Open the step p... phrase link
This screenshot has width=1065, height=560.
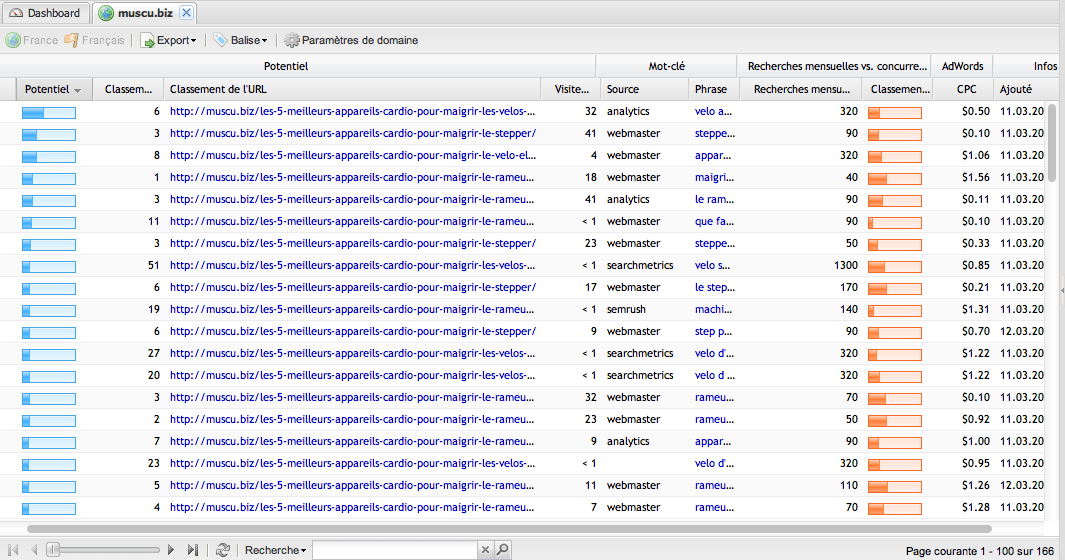pyautogui.click(x=713, y=331)
